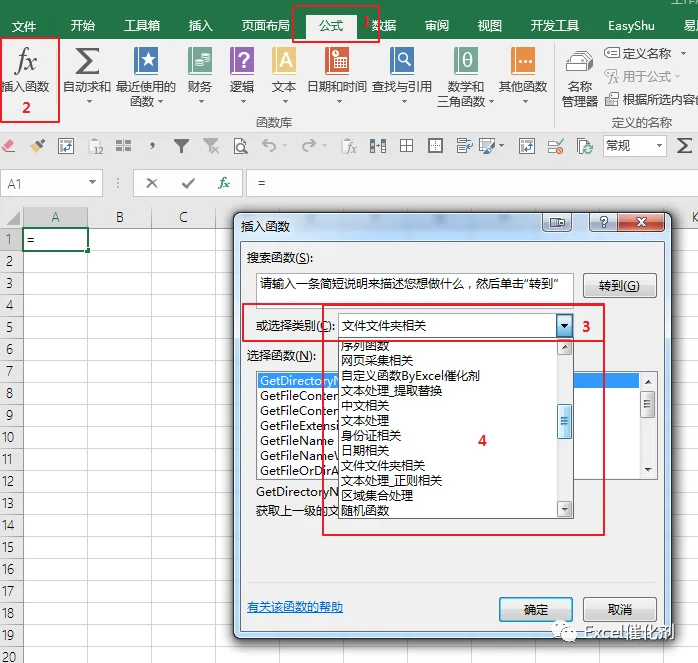Click the clear filter funnel icon

click(x=211, y=146)
